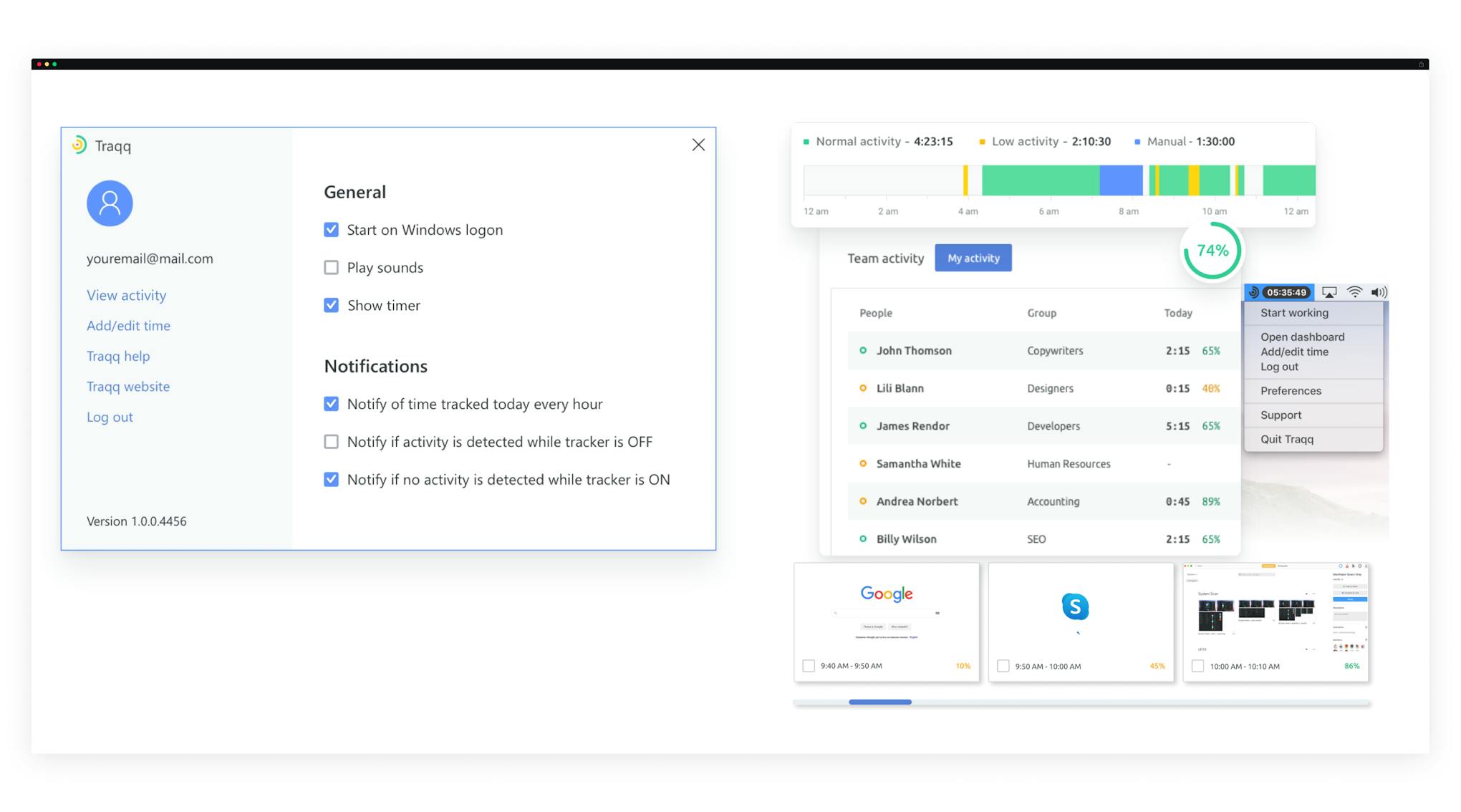
Task: Click the green Normal activity legend square
Action: [x=806, y=142]
